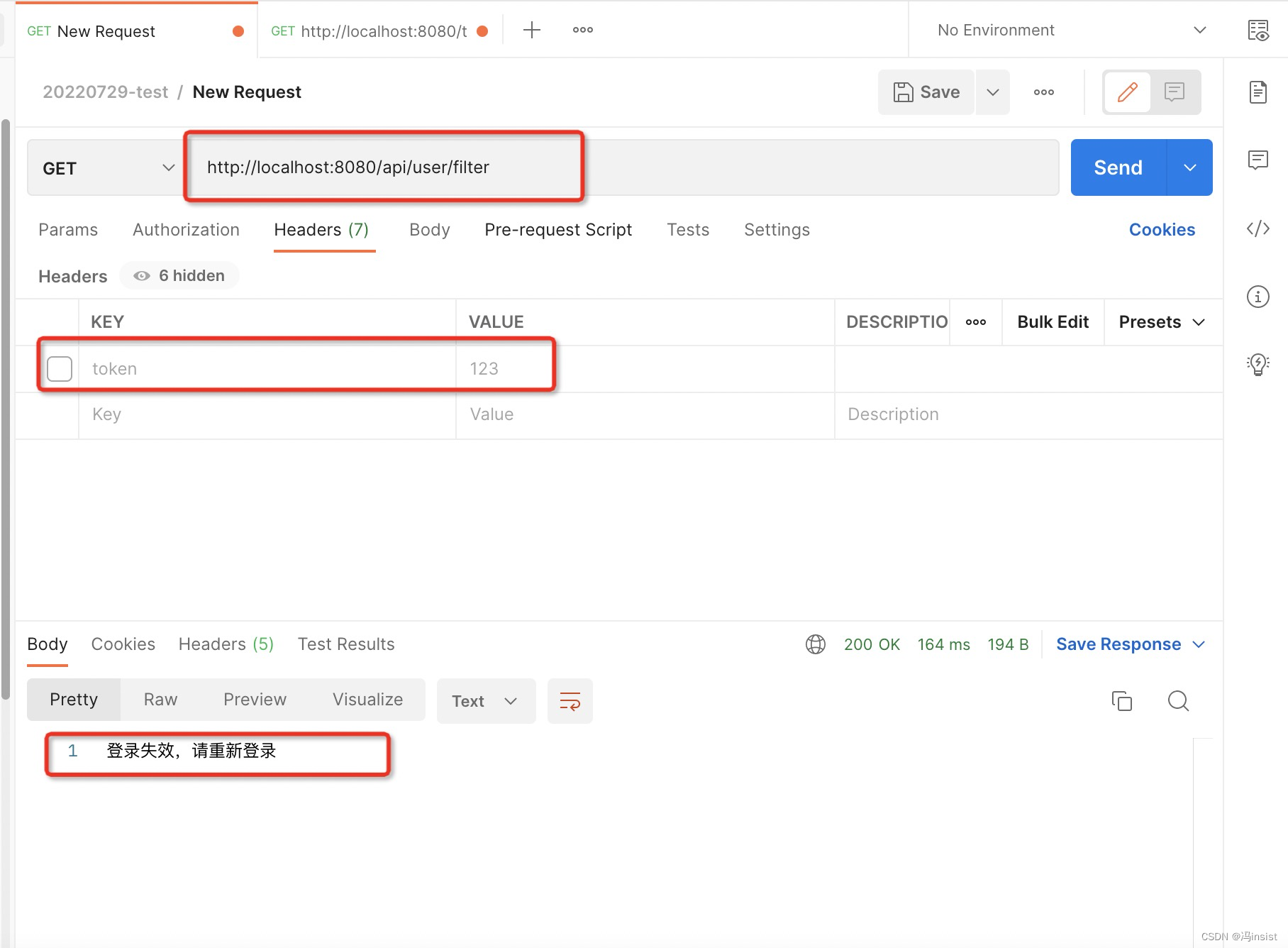Click the empty Key header field

(x=267, y=415)
